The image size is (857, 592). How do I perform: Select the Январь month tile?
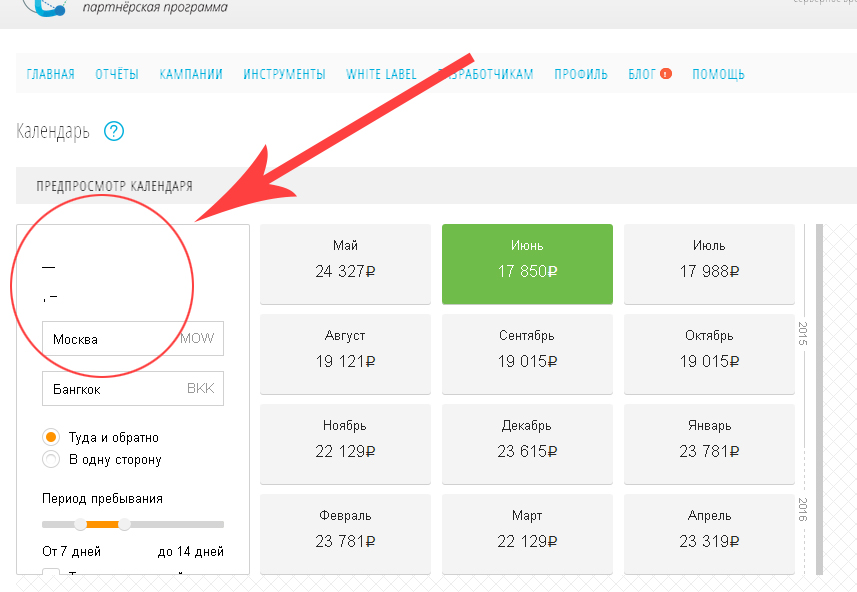coord(709,444)
